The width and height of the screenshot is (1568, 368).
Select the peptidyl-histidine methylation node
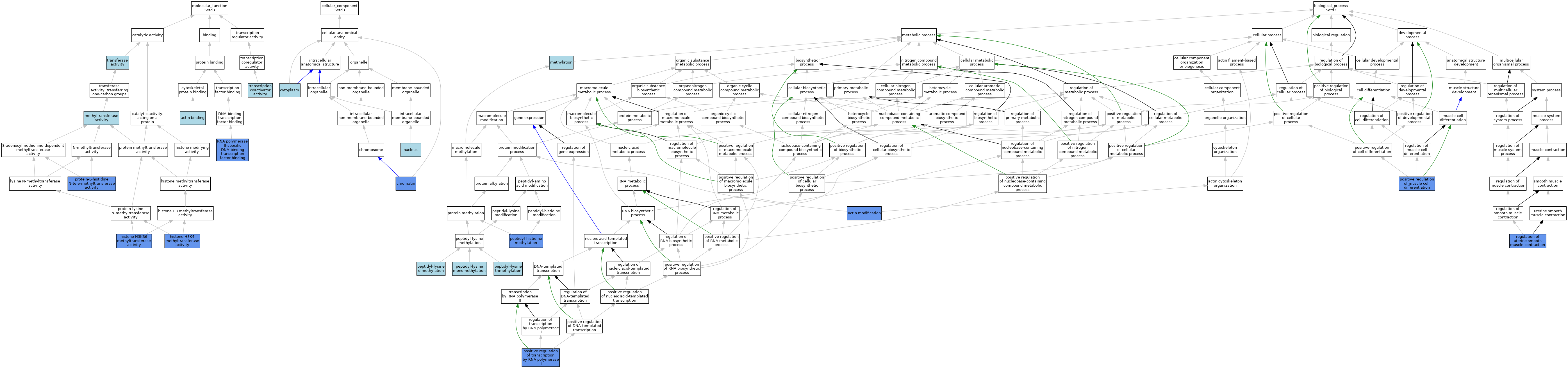pyautogui.click(x=526, y=241)
